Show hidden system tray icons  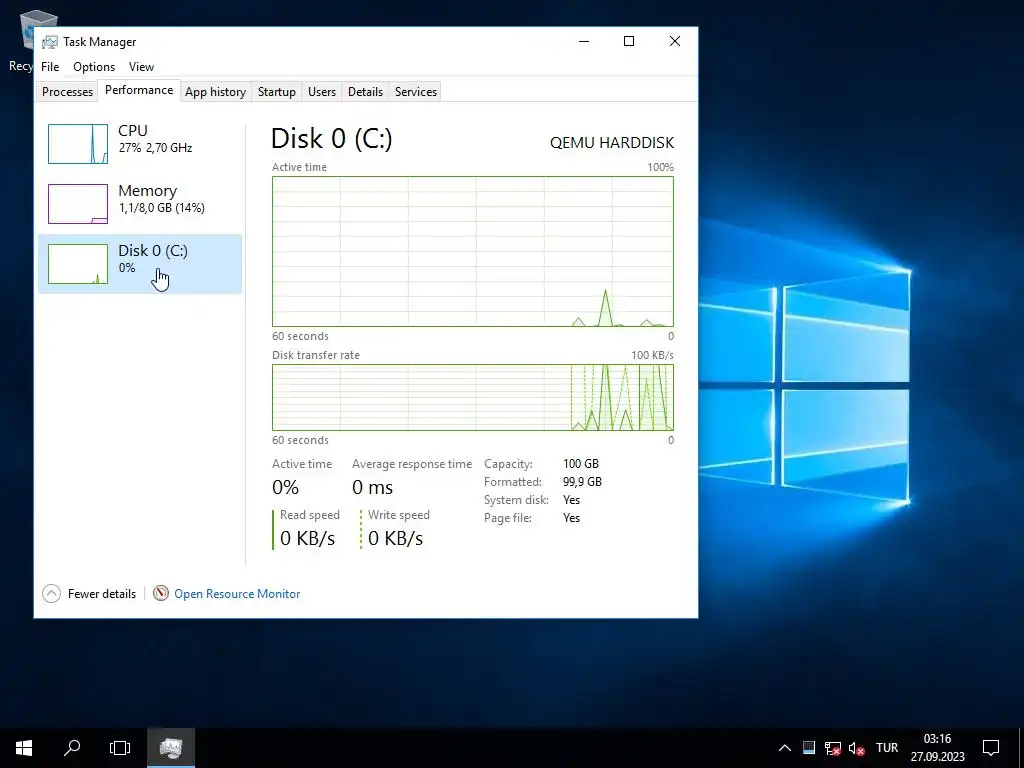coord(785,748)
